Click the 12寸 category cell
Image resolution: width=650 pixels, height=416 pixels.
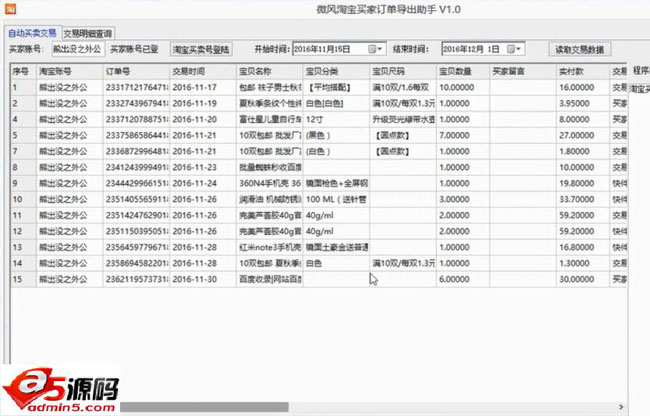[x=337, y=119]
